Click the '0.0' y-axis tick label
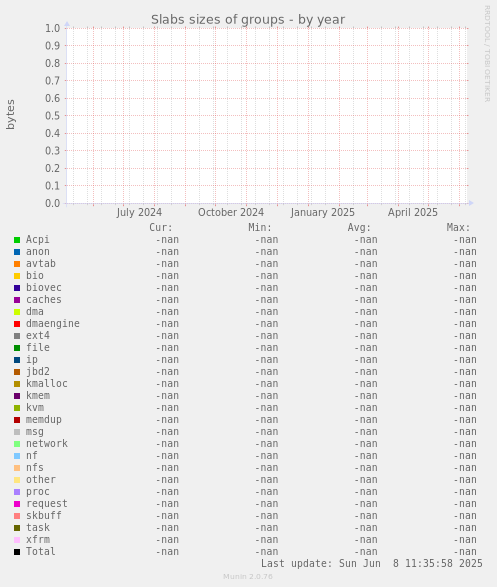The height and width of the screenshot is (587, 497). [53, 203]
